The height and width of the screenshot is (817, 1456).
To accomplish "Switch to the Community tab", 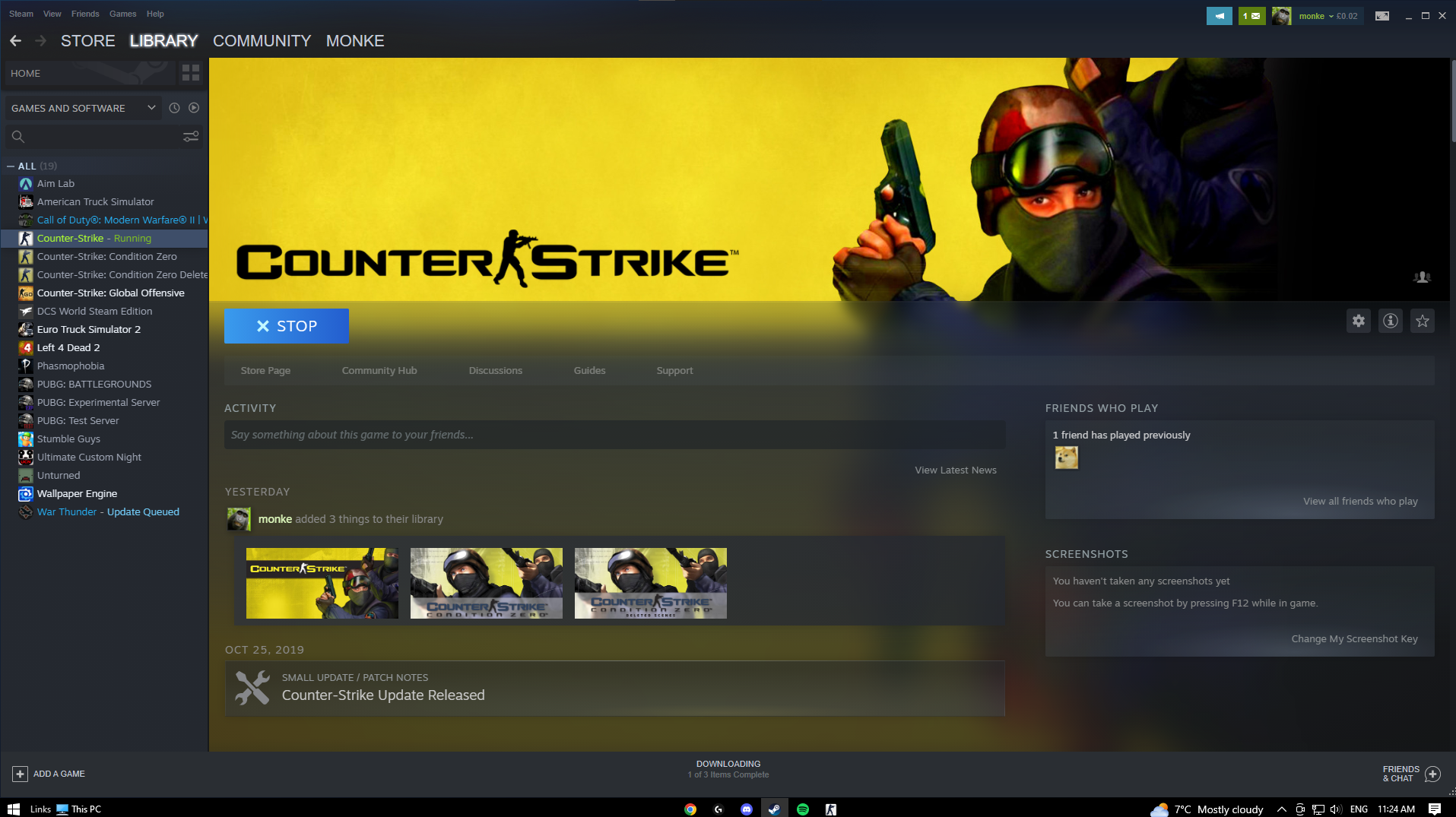I will (x=262, y=41).
